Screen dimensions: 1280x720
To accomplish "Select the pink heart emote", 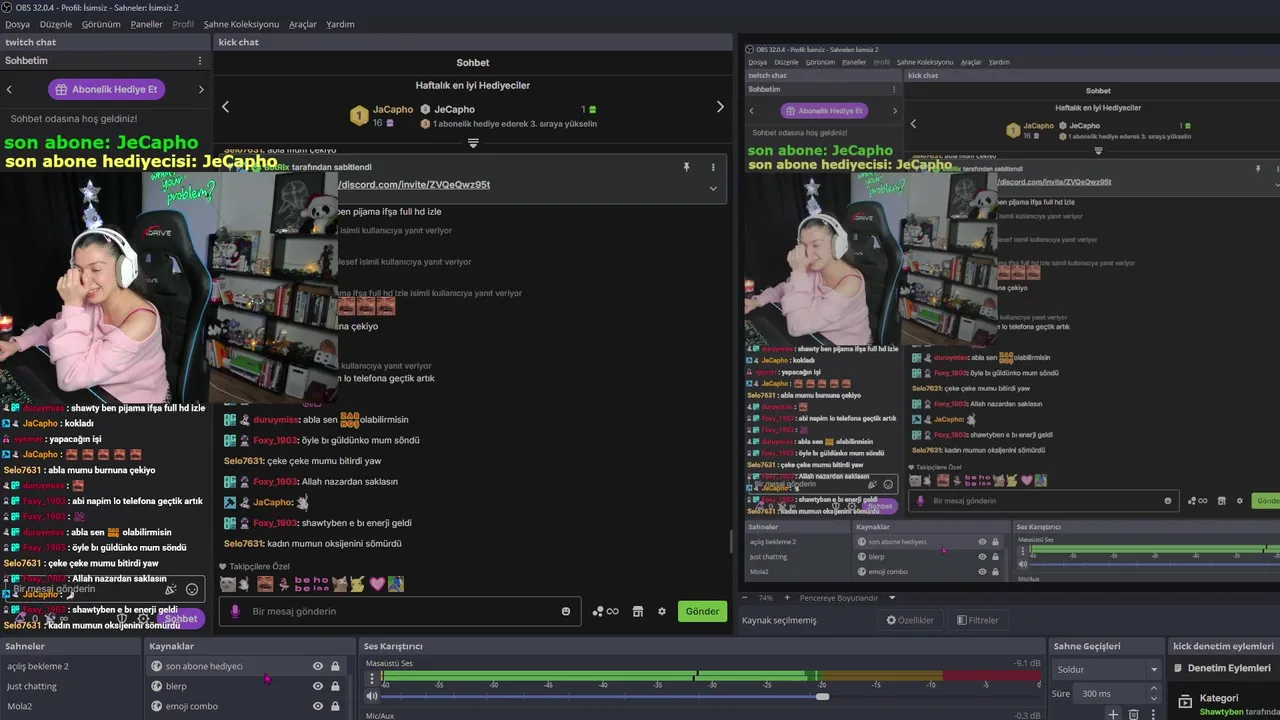I will pos(377,584).
